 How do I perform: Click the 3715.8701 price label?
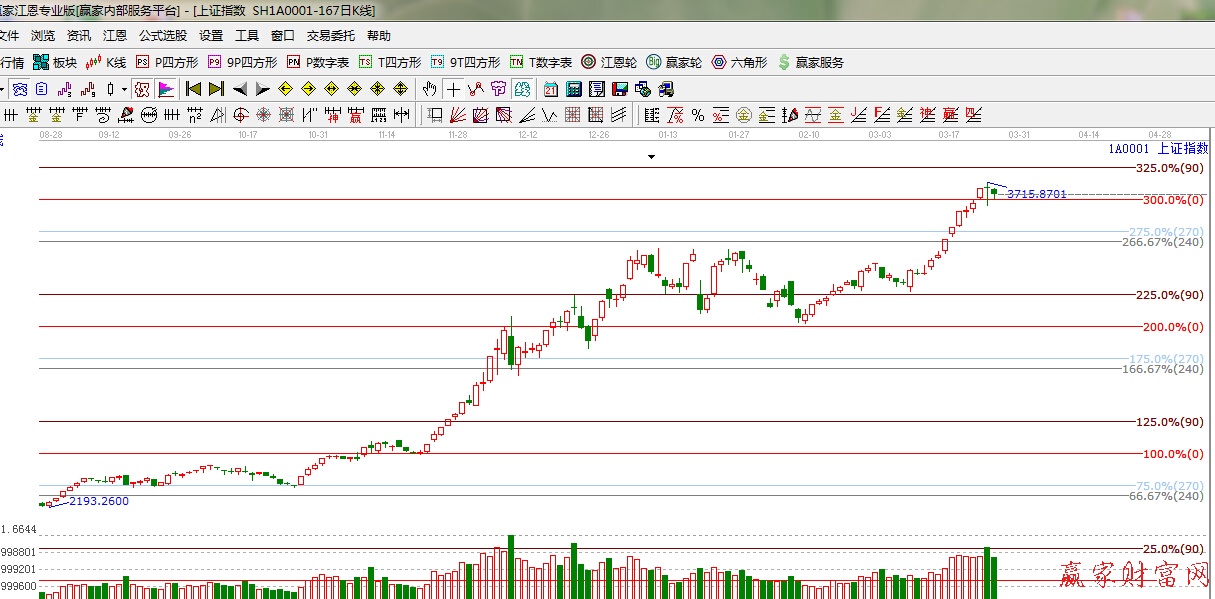(x=1036, y=194)
